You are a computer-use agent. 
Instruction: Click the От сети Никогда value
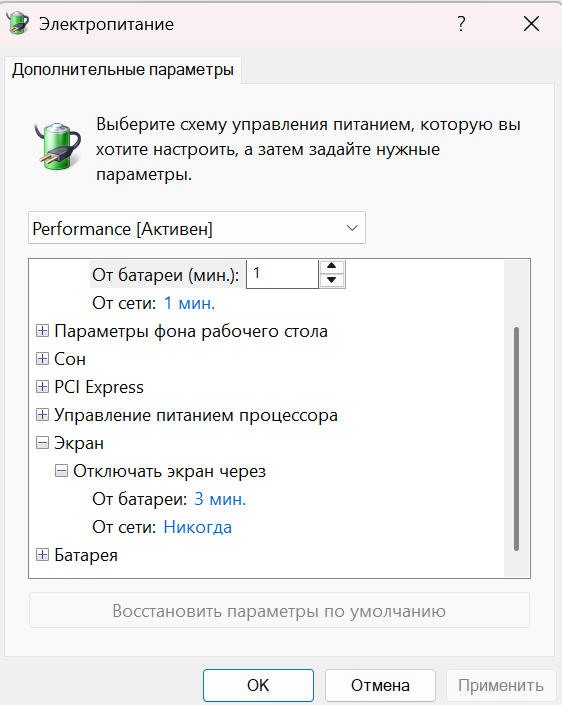(198, 527)
